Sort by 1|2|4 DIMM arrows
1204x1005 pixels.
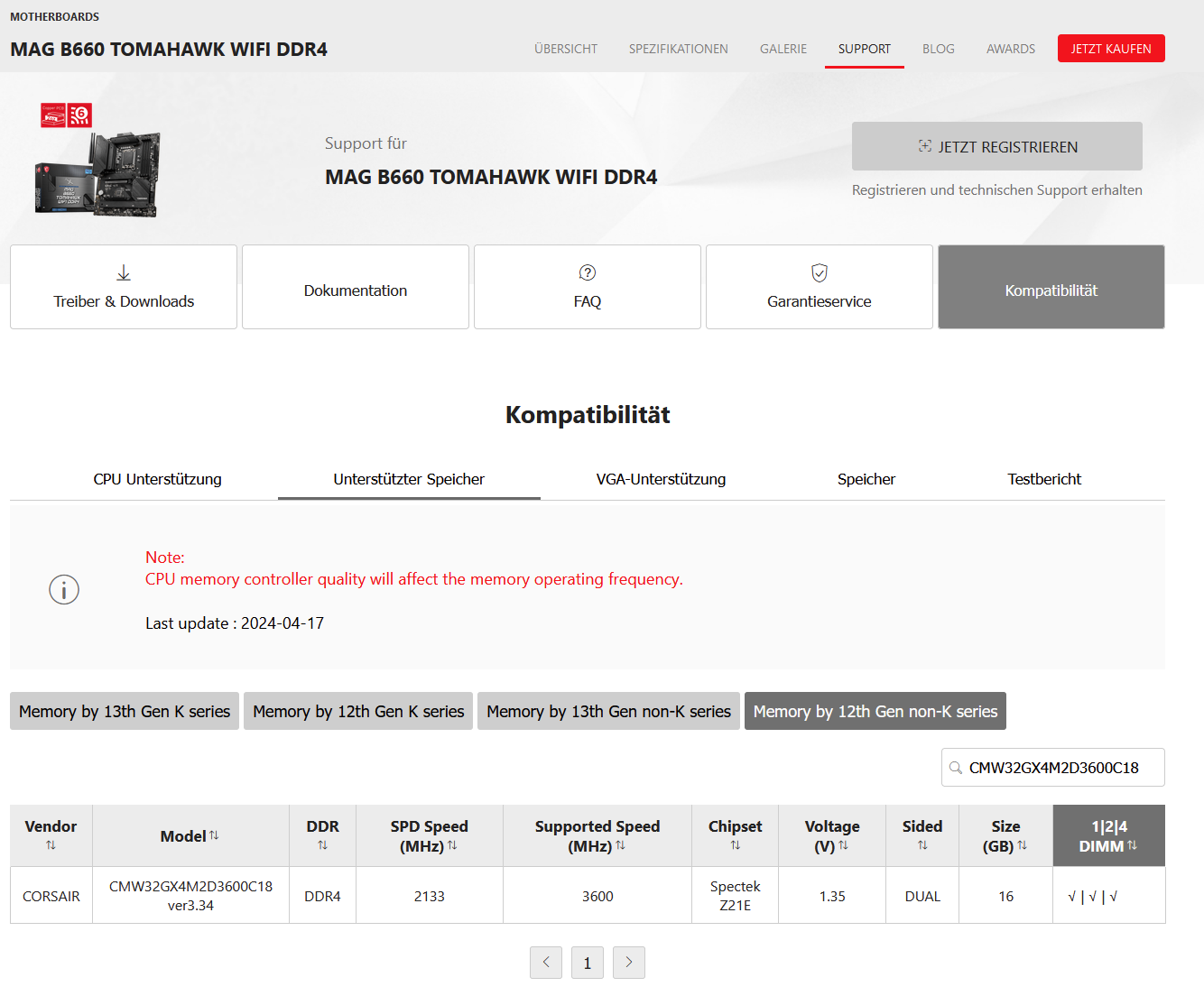[x=1132, y=845]
